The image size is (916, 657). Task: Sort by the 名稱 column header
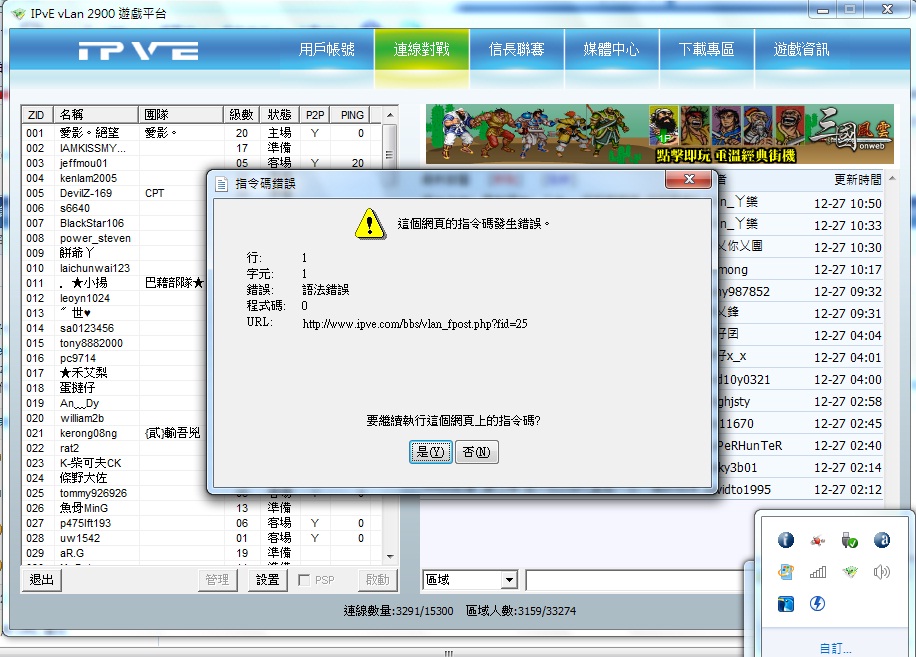pos(96,115)
